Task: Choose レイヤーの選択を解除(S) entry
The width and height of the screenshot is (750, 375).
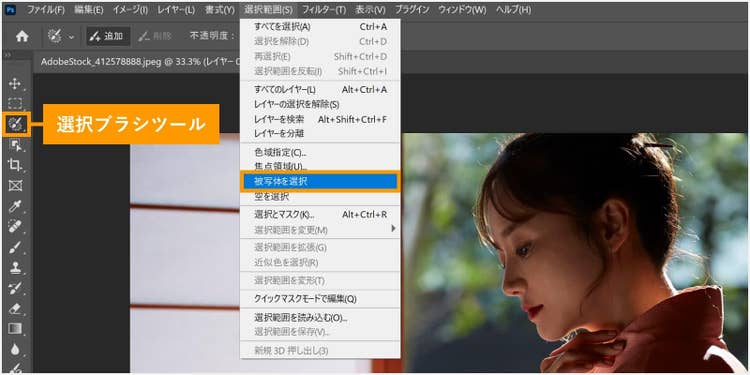Action: coord(320,104)
